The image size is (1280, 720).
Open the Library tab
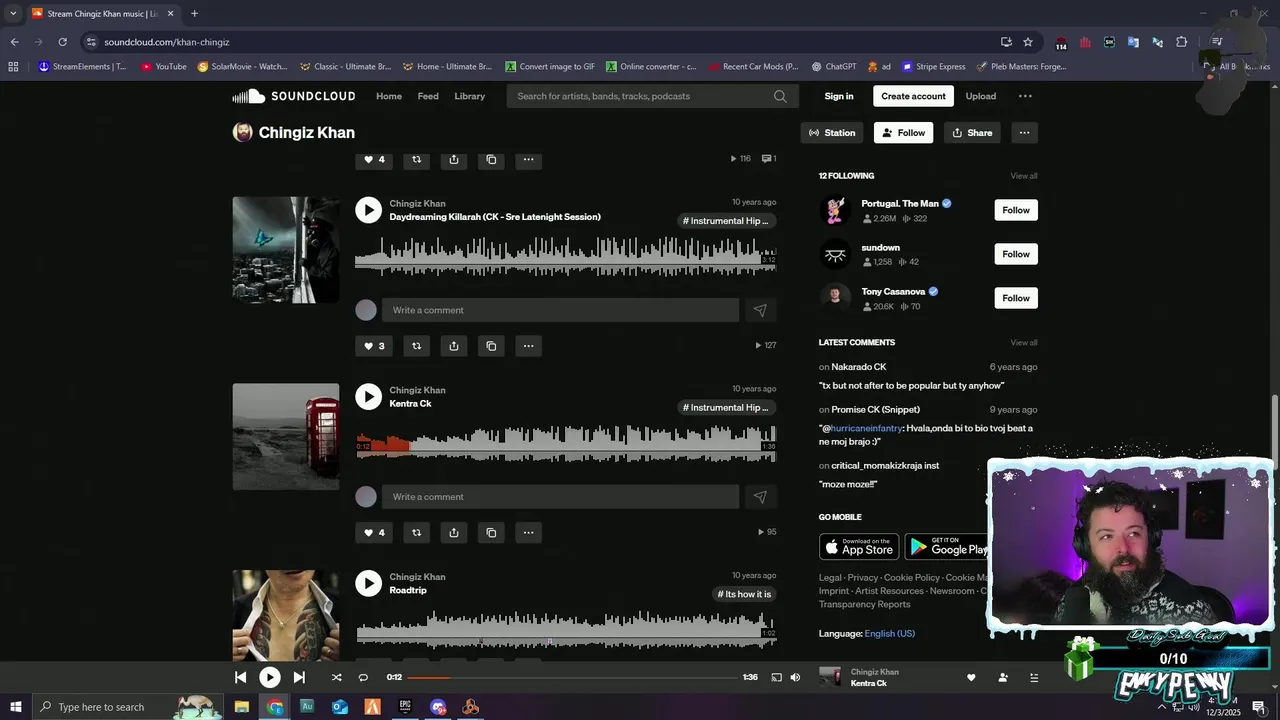(x=469, y=96)
